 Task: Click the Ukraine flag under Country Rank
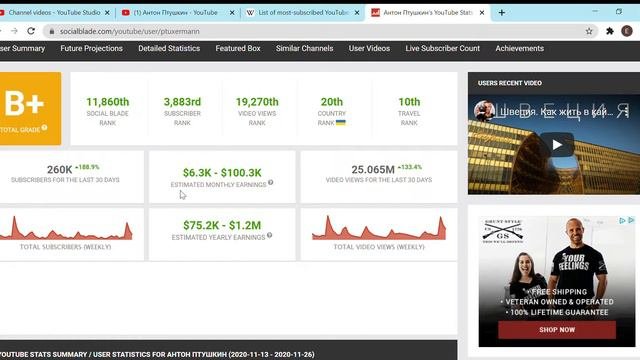pyautogui.click(x=341, y=122)
